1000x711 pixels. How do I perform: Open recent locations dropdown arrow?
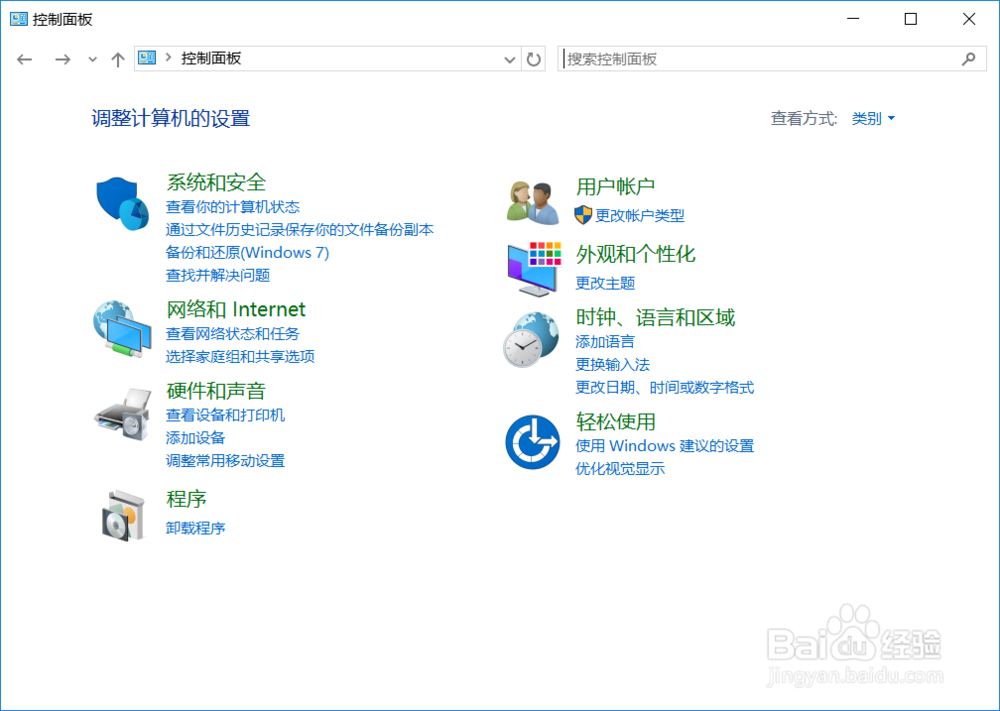pyautogui.click(x=92, y=59)
